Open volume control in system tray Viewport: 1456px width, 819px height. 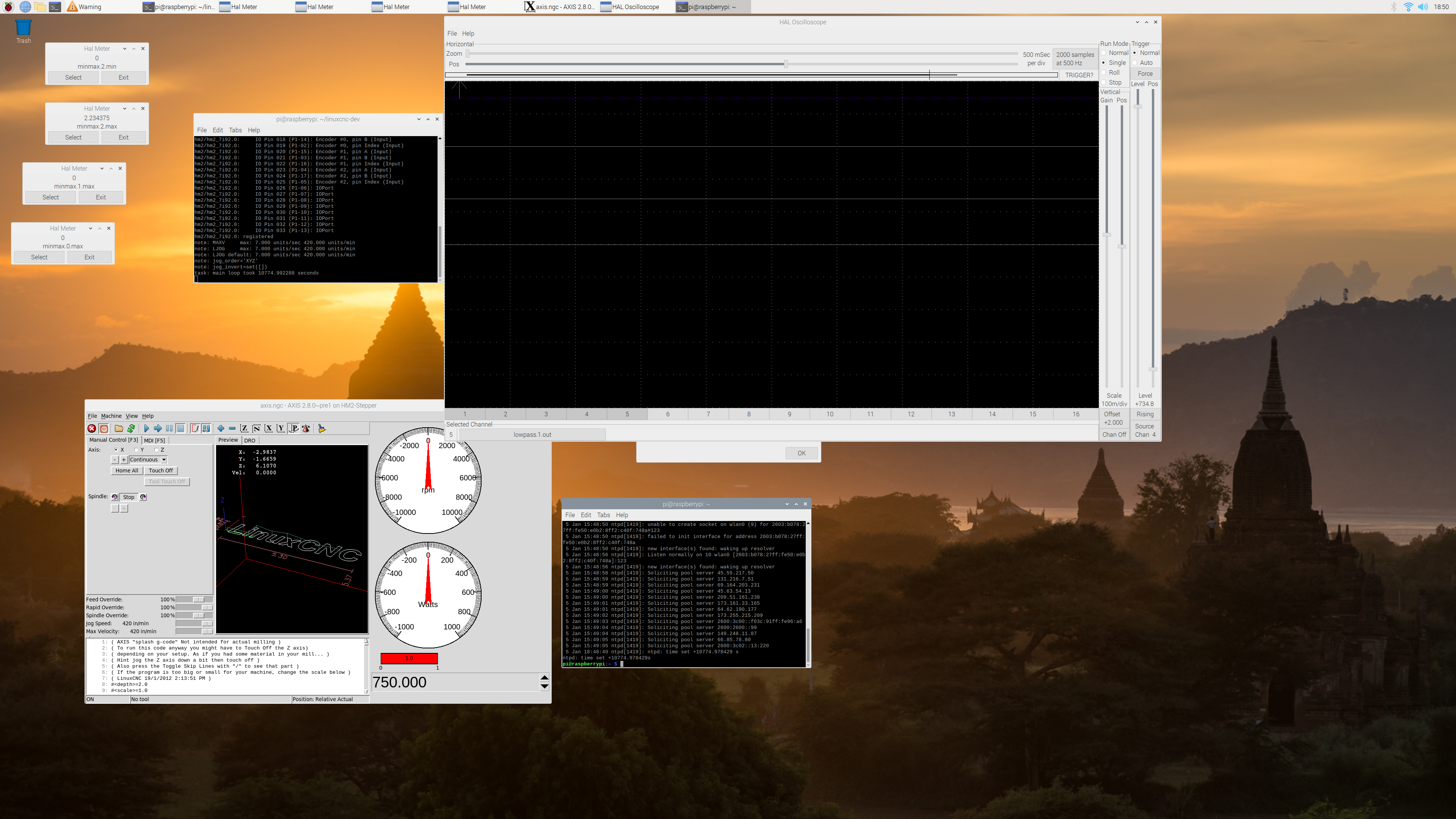click(x=1423, y=7)
